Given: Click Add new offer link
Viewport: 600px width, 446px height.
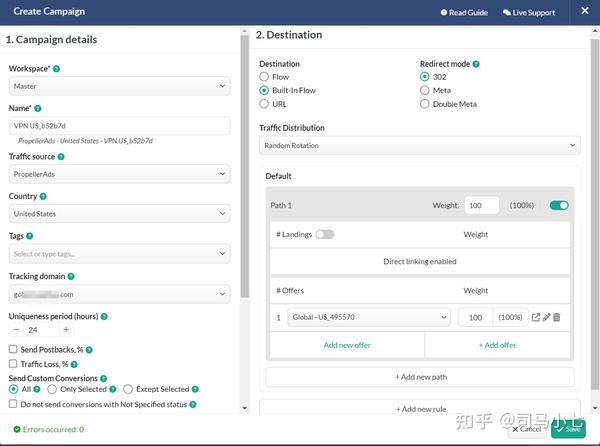Looking at the screenshot, I should click(347, 345).
